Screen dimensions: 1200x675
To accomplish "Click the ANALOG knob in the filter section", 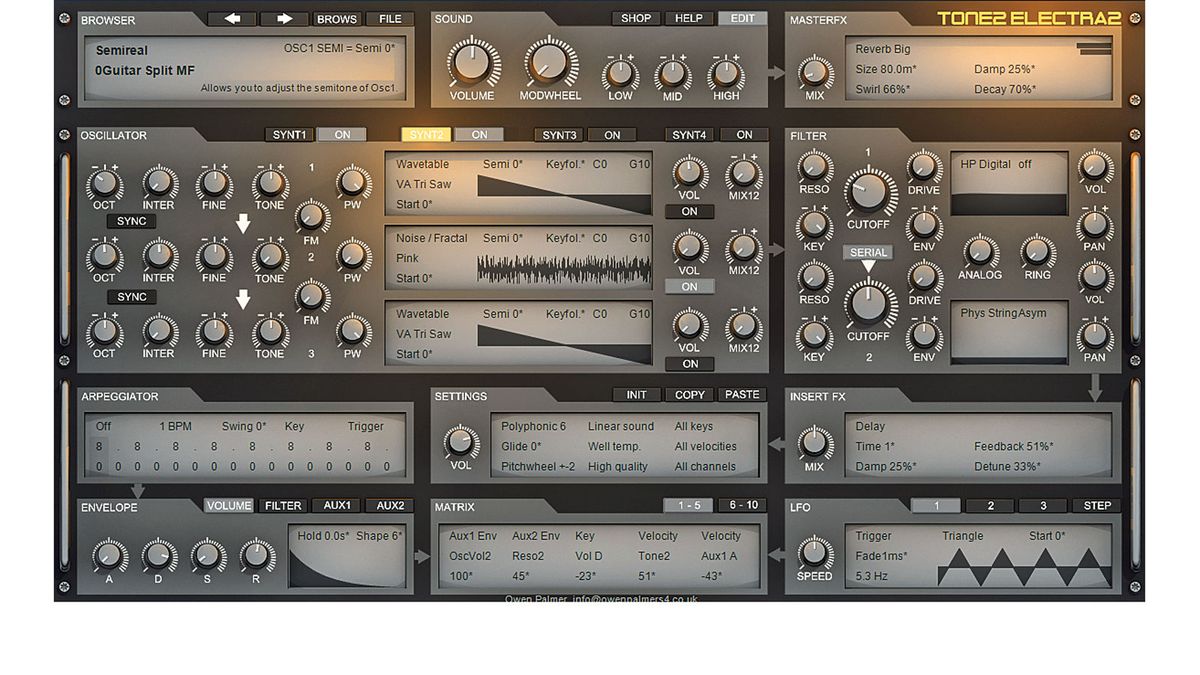I will (980, 250).
